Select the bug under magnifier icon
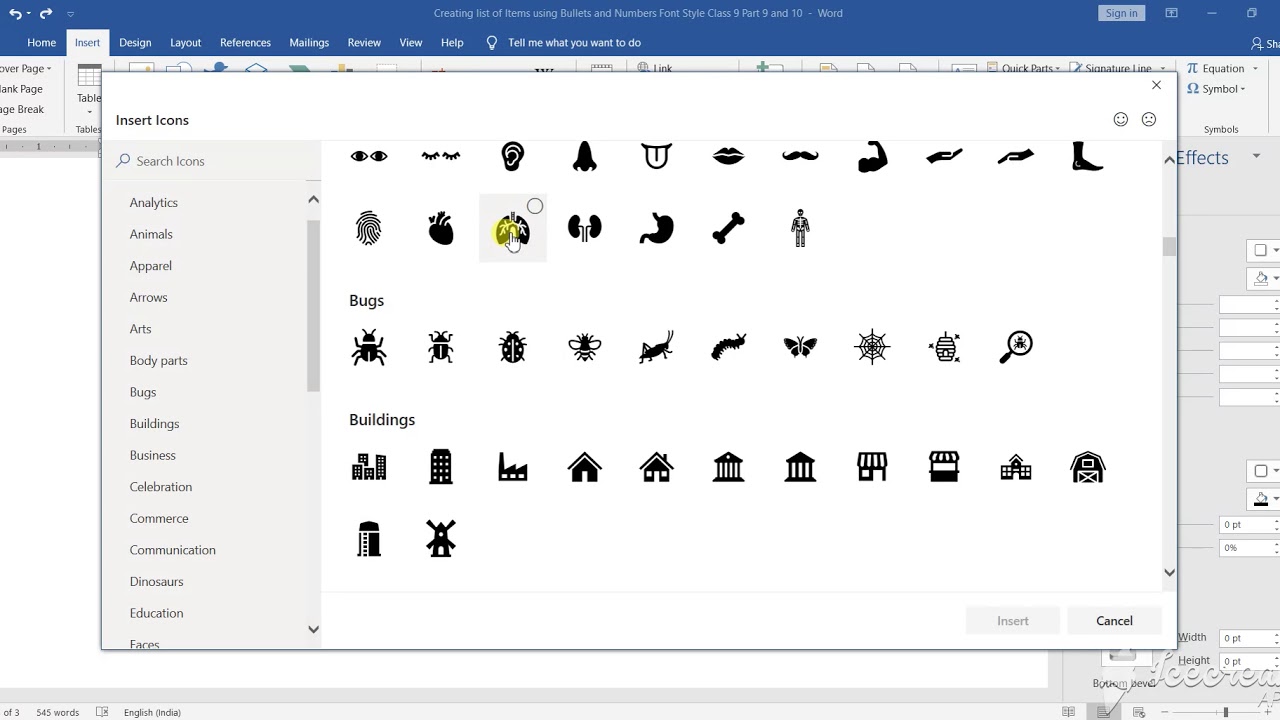The image size is (1280, 720). tap(1016, 347)
